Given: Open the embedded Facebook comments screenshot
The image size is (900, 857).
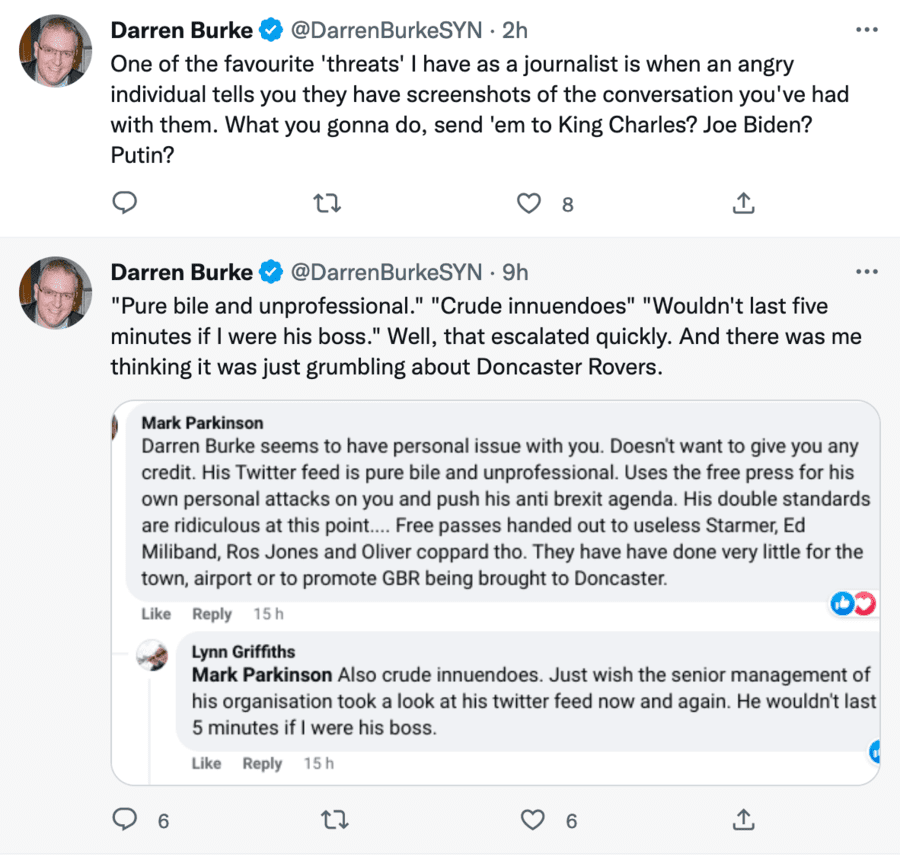Looking at the screenshot, I should 495,590.
